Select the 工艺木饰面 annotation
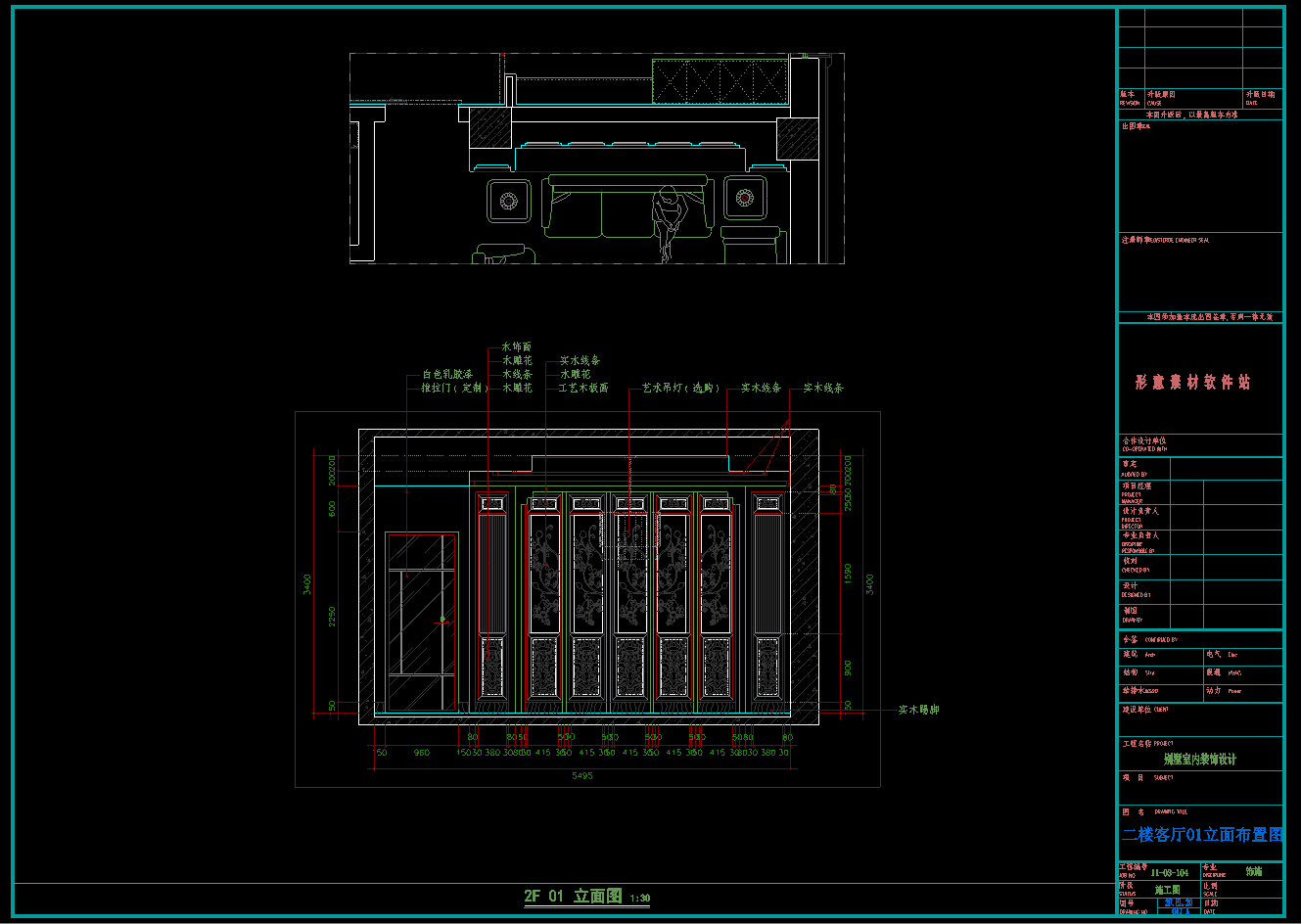Image resolution: width=1301 pixels, height=924 pixels. point(583,388)
